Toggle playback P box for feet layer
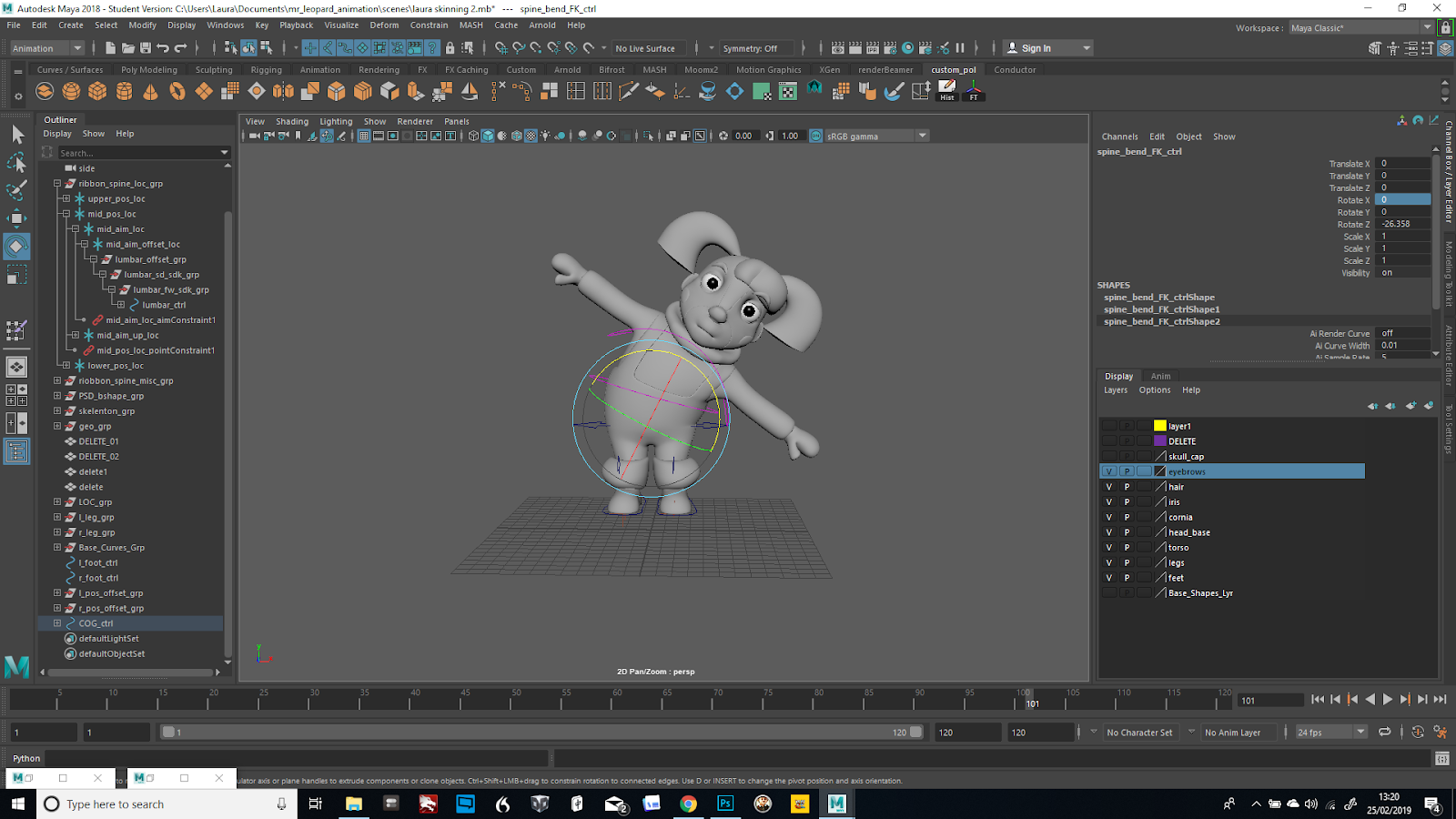 click(x=1127, y=578)
